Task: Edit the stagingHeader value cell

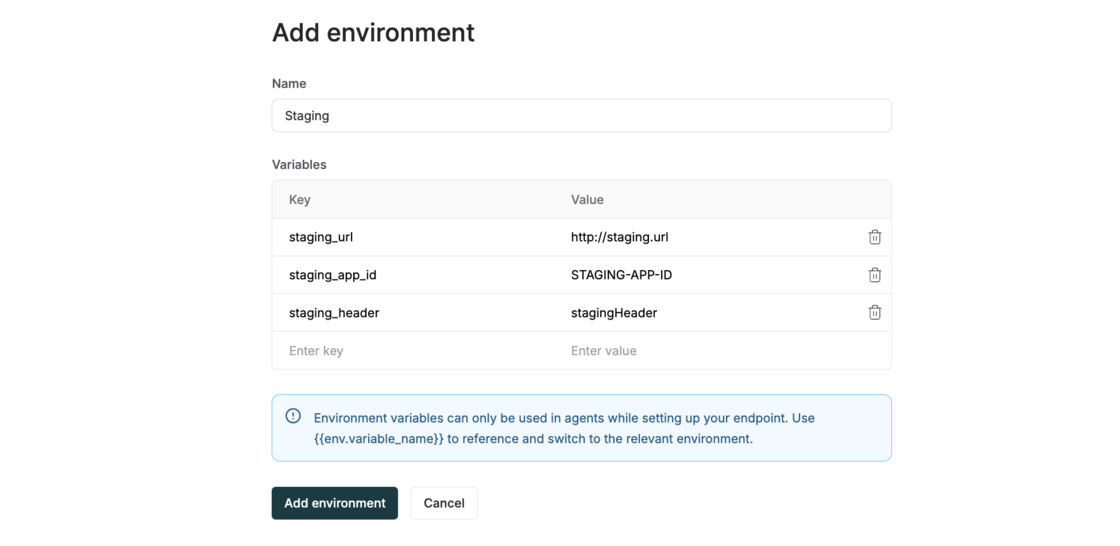Action: click(614, 313)
